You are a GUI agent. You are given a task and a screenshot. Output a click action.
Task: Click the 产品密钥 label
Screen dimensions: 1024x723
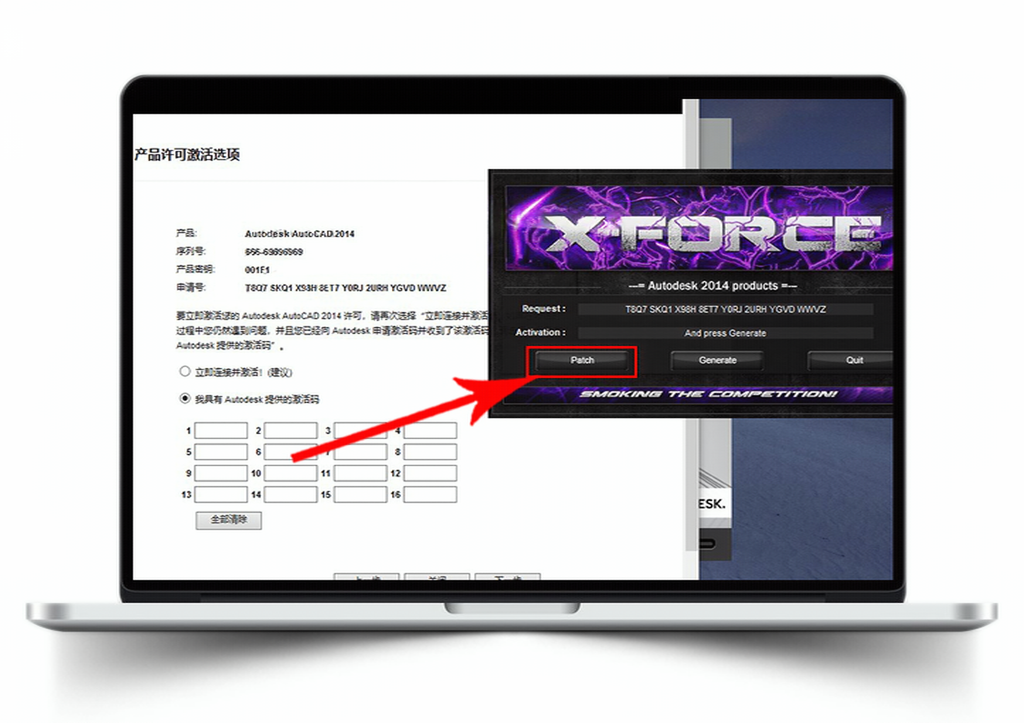[195, 269]
